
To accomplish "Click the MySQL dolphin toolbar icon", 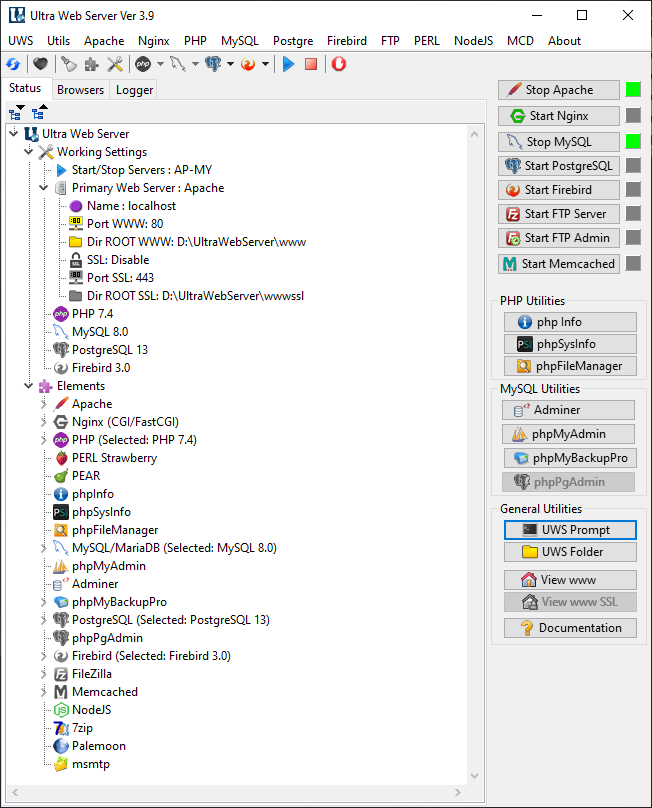I will (178, 64).
